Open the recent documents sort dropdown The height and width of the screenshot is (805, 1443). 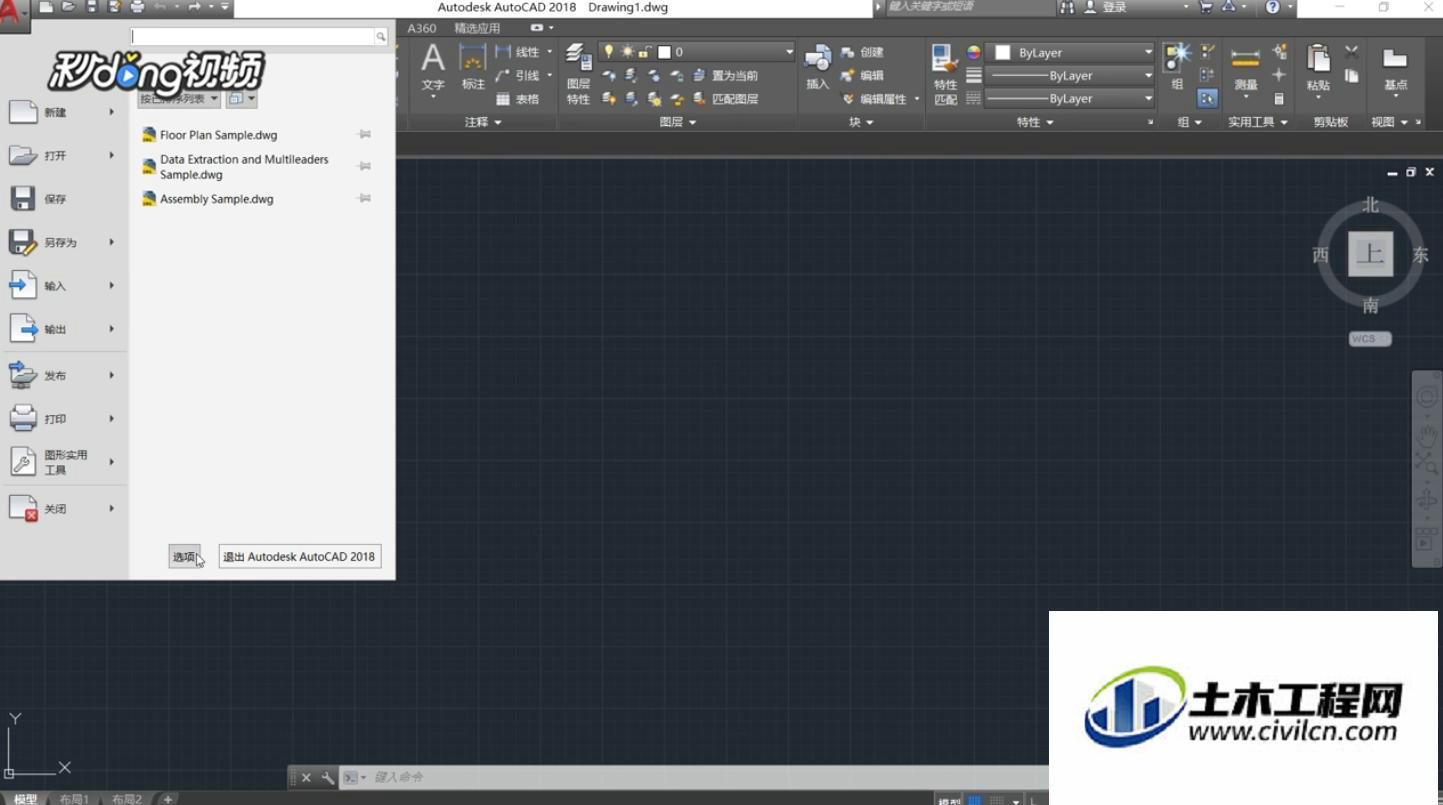click(x=179, y=99)
